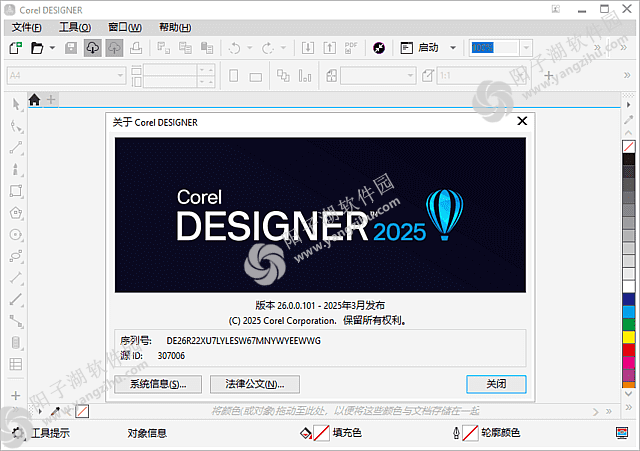Click the Copy icon in toolbar
Viewport: 640px width, 451px height.
[185, 48]
